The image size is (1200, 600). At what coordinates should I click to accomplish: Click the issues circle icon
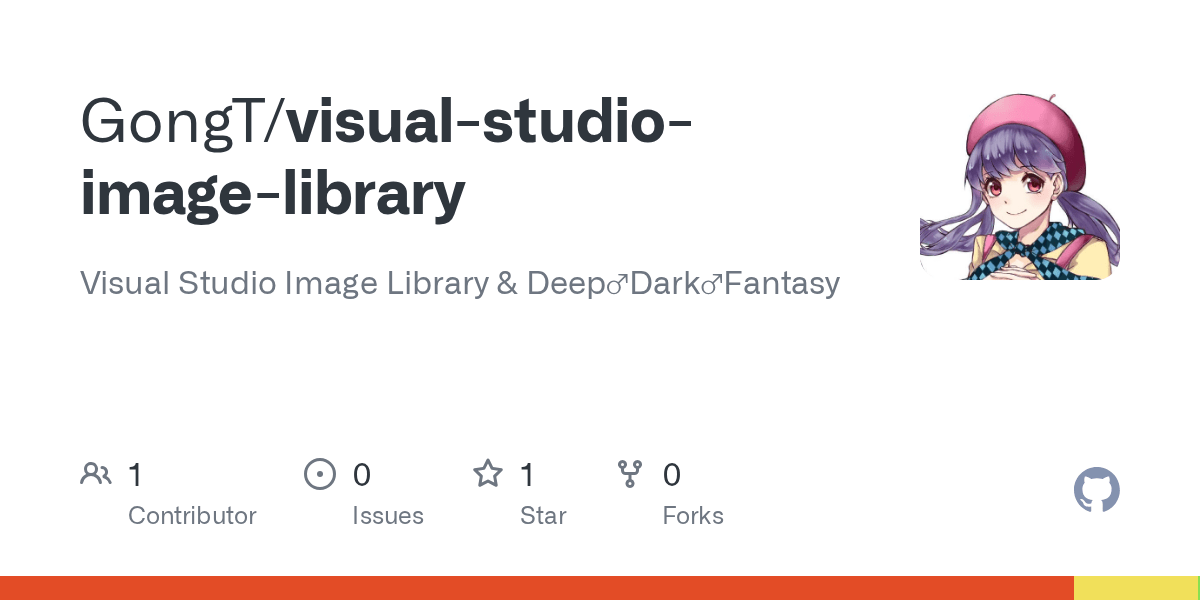coord(320,474)
